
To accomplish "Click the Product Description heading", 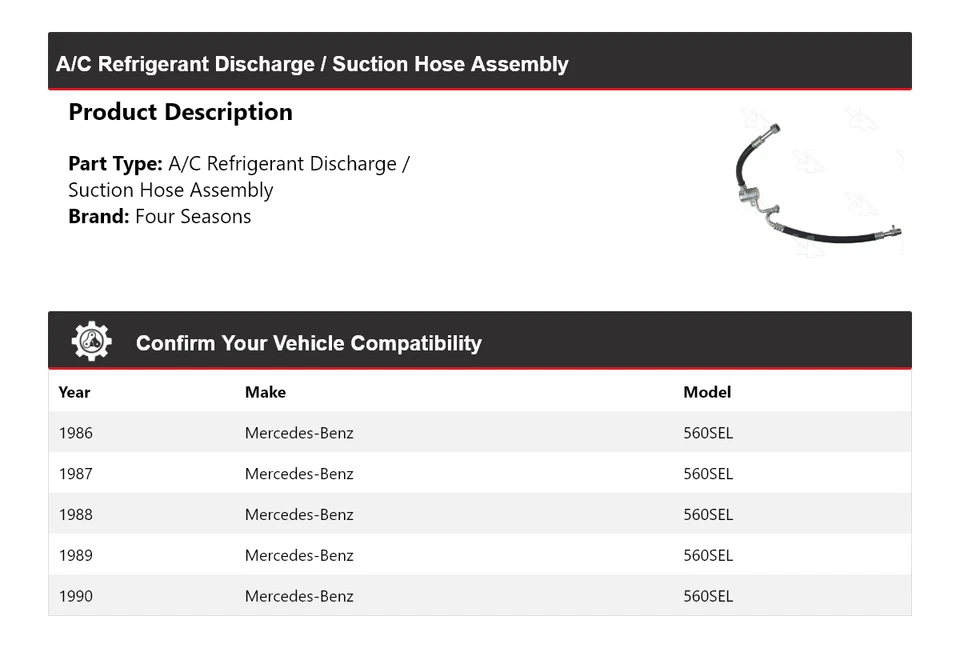I will [180, 112].
